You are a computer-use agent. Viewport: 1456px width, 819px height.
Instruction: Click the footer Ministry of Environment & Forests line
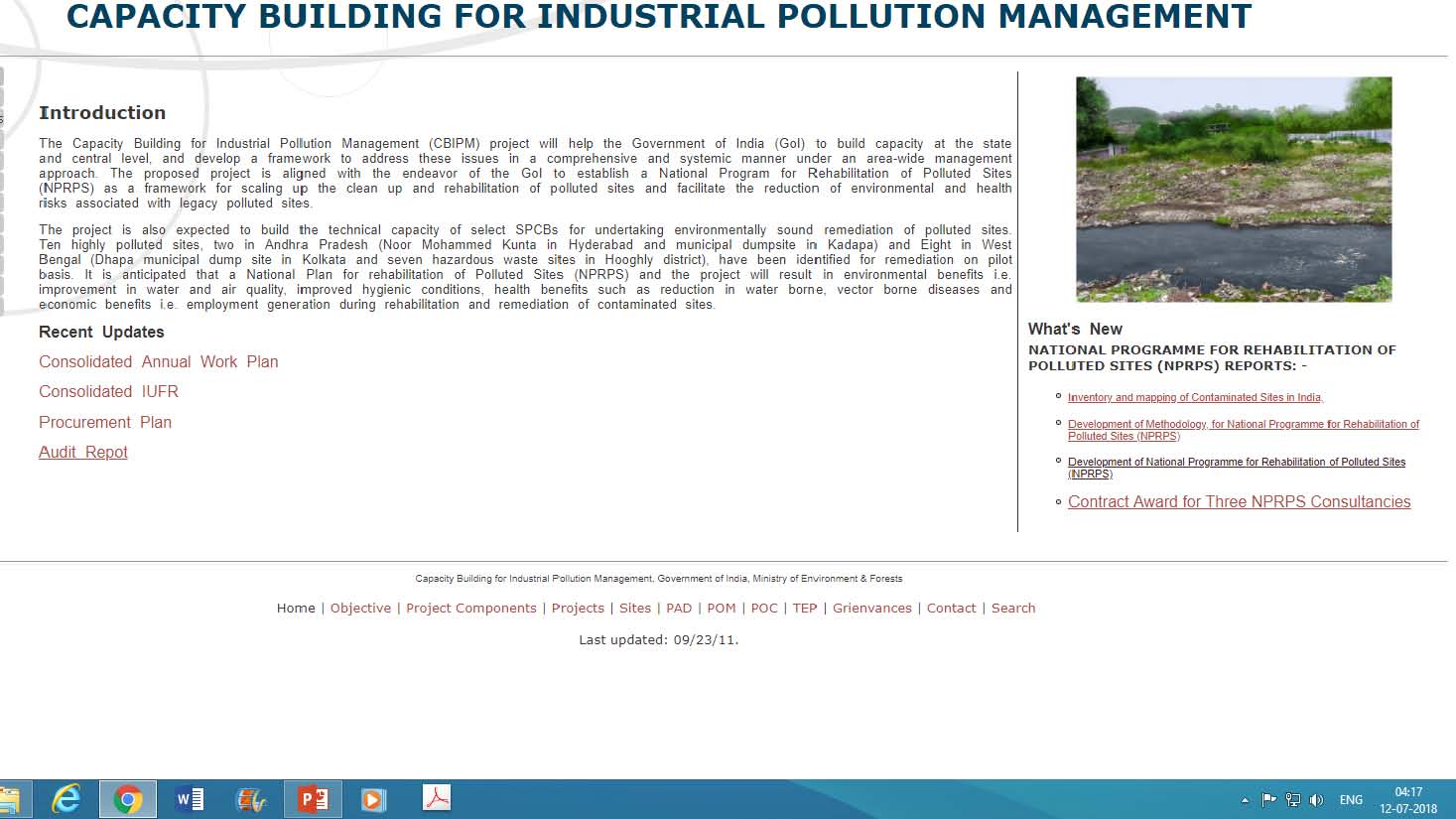(659, 579)
